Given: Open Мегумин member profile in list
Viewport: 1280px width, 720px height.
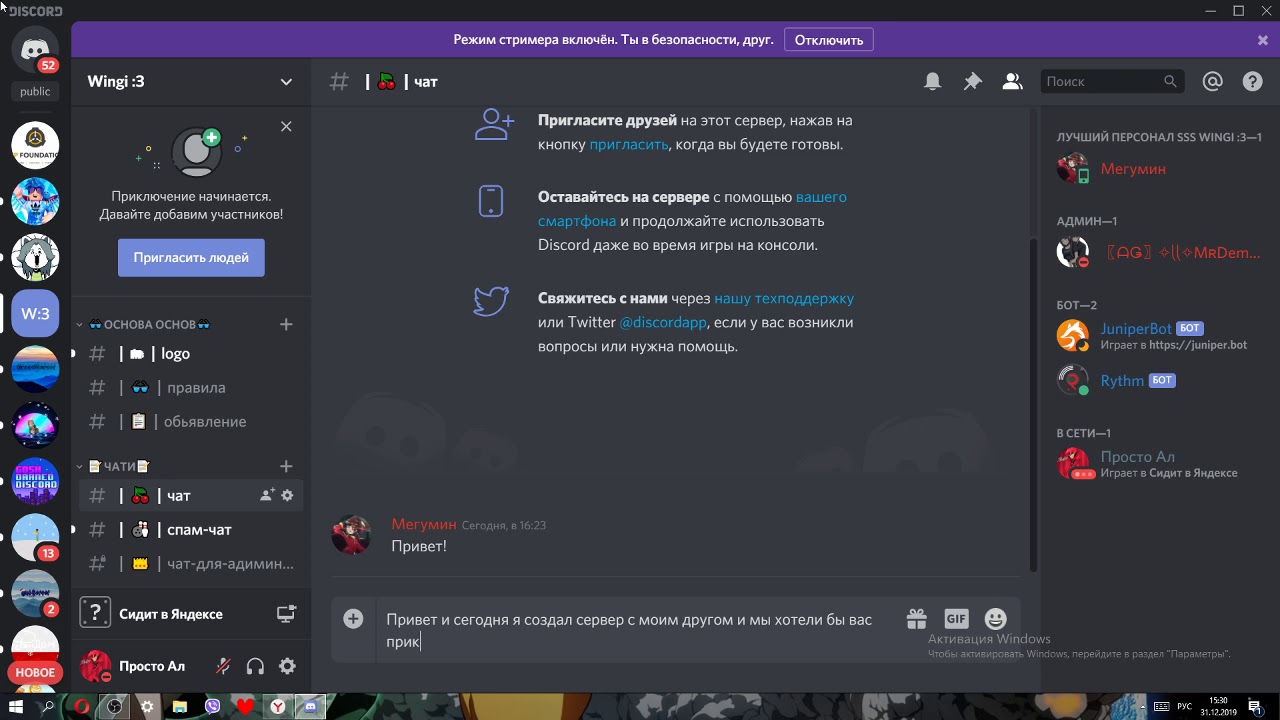Looking at the screenshot, I should point(1158,169).
